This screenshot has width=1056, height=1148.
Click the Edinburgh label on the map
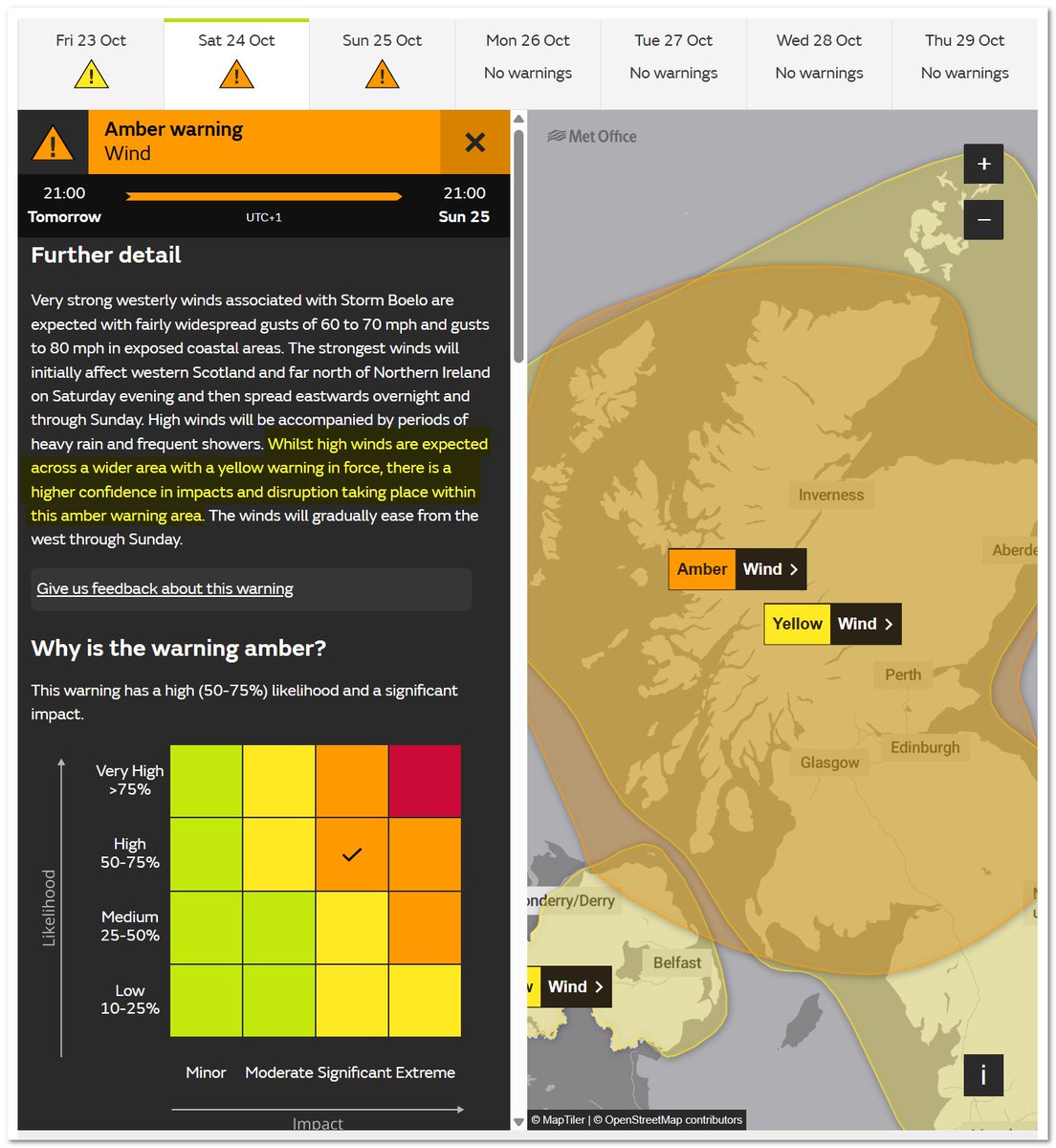click(x=925, y=747)
